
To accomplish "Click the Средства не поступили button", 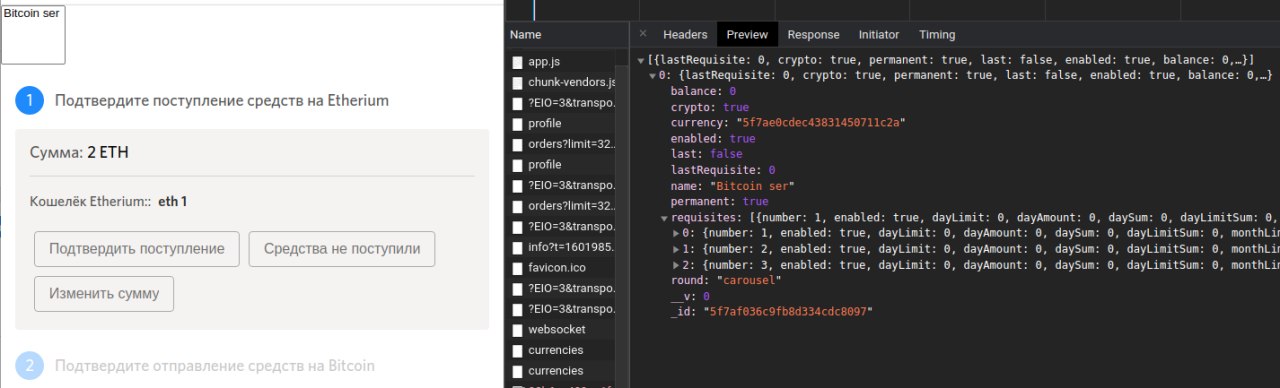I will [342, 249].
